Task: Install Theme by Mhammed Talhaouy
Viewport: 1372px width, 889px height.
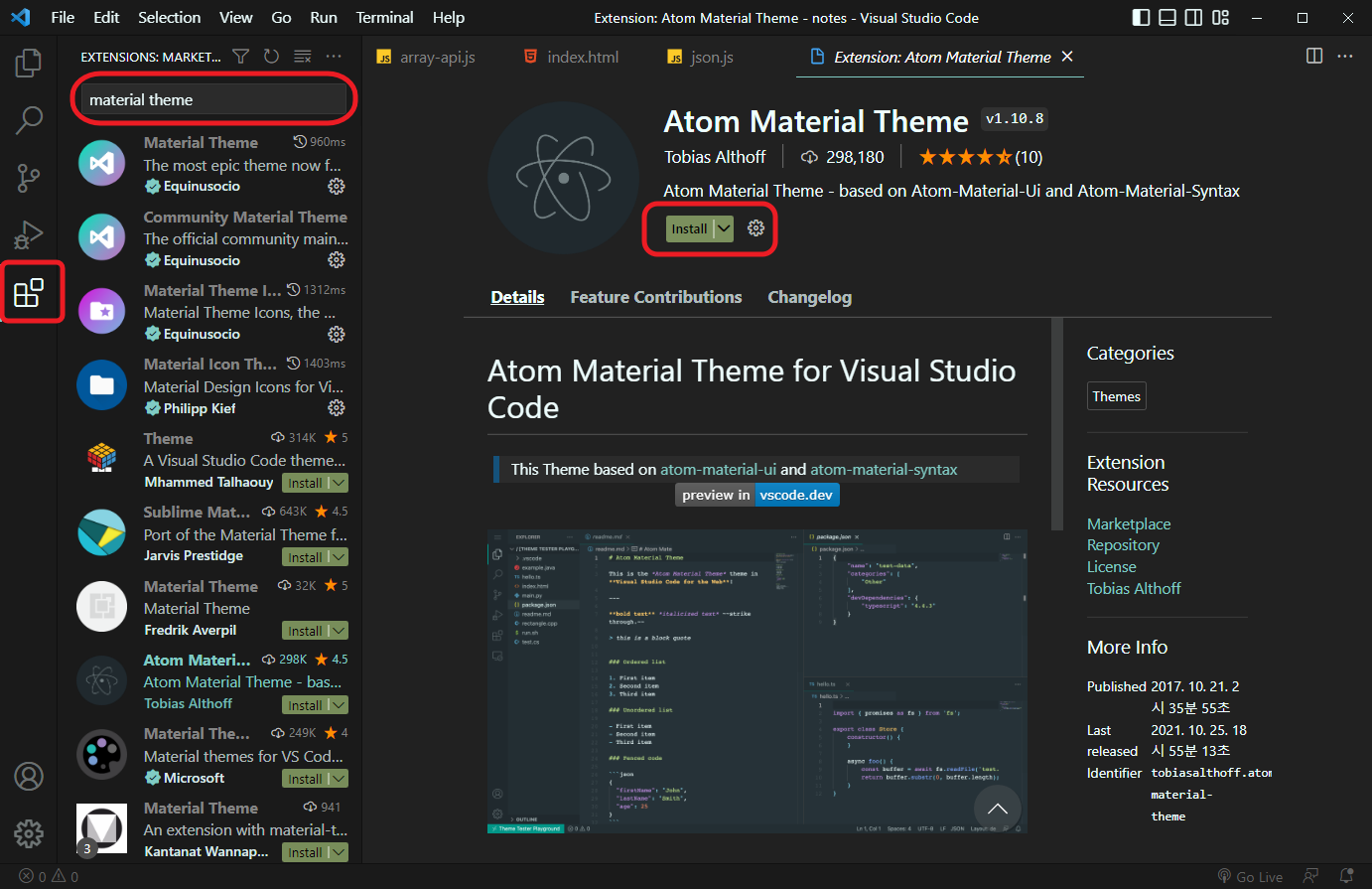Action: point(306,483)
